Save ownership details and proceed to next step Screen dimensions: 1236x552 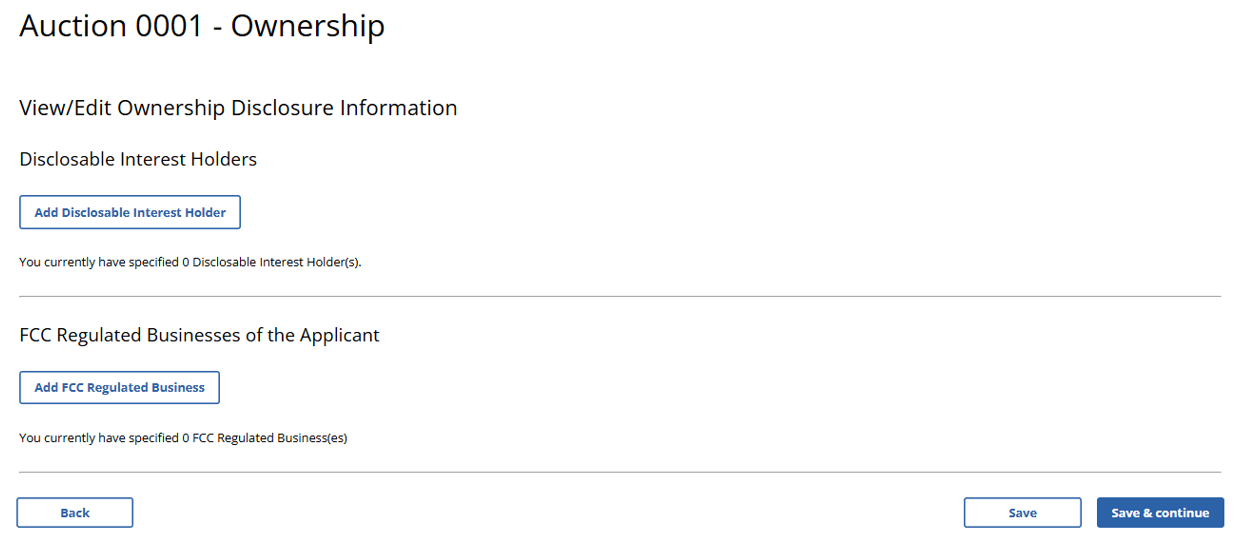(1160, 512)
